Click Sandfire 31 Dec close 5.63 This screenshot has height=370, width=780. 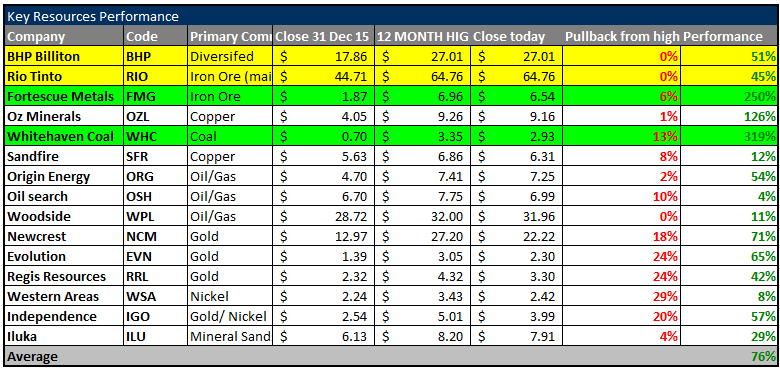pyautogui.click(x=356, y=157)
